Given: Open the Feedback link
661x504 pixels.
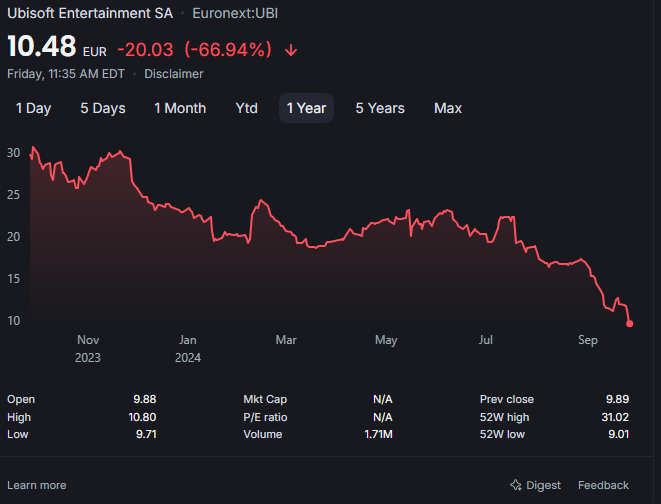Looking at the screenshot, I should (x=603, y=485).
